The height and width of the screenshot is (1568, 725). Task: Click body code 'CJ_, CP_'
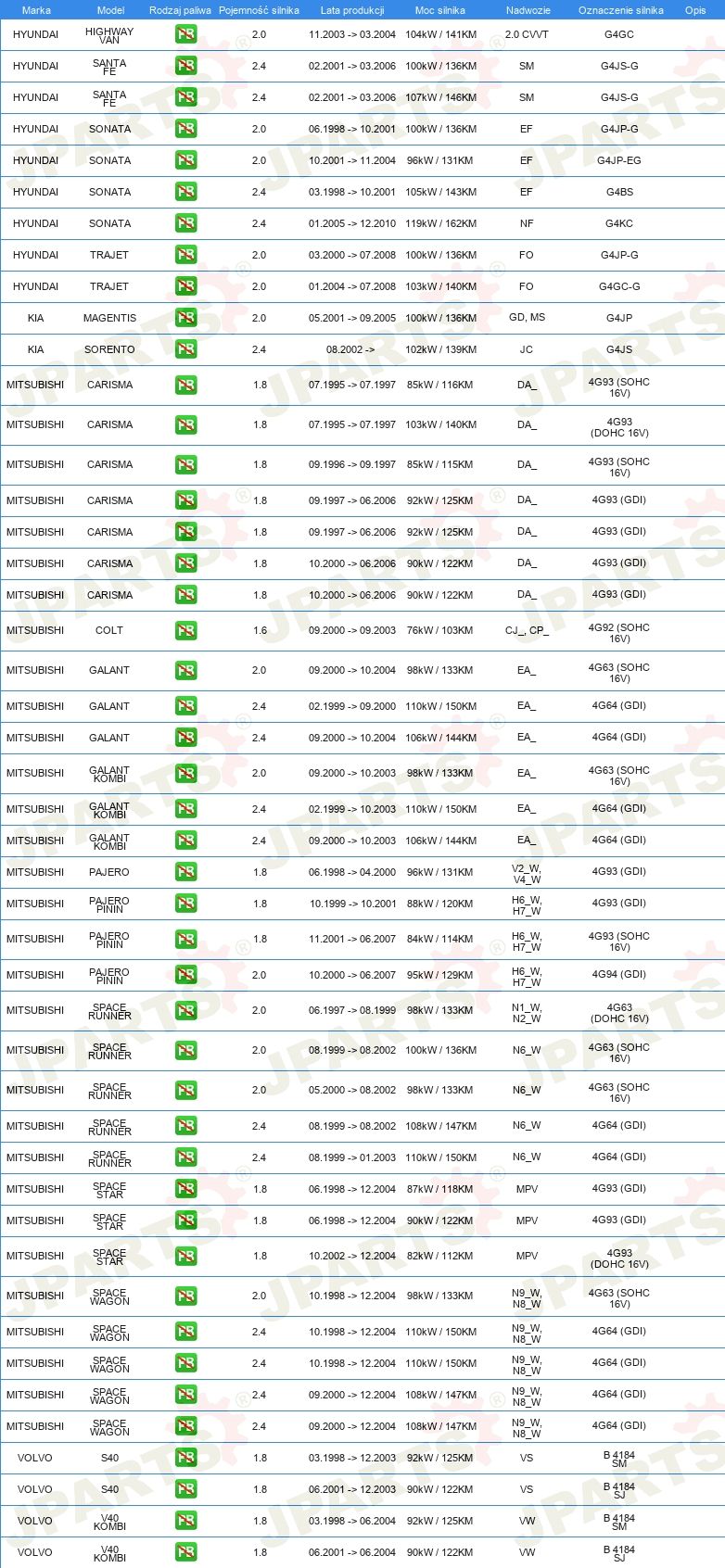click(x=527, y=630)
